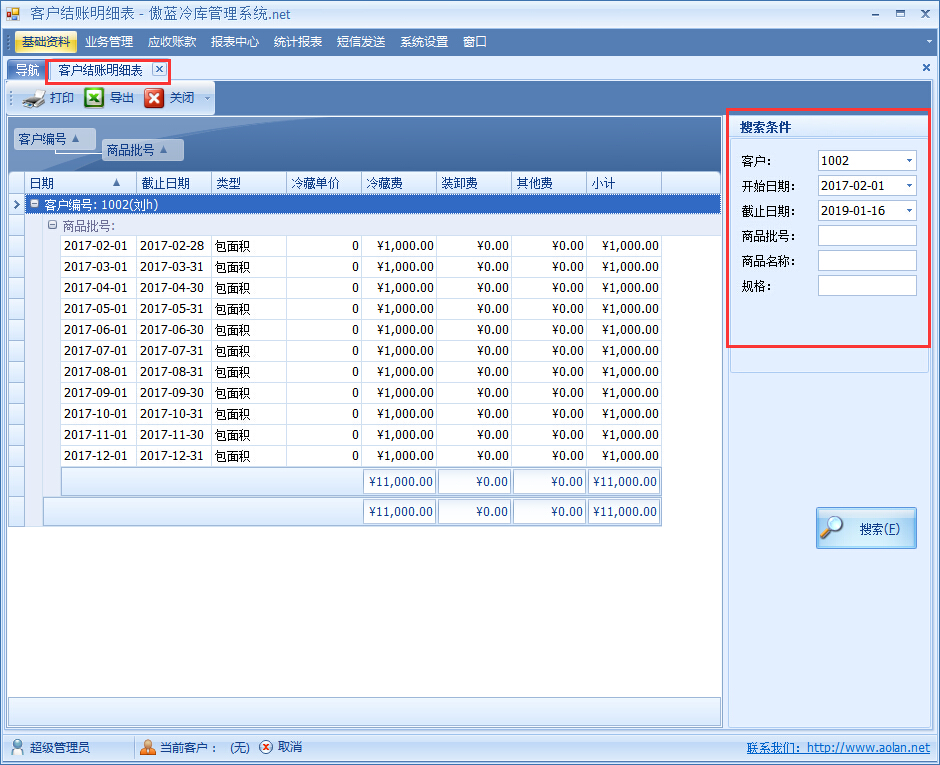940x765 pixels.
Task: Click the 装卸费 column header
Action: coord(474,183)
